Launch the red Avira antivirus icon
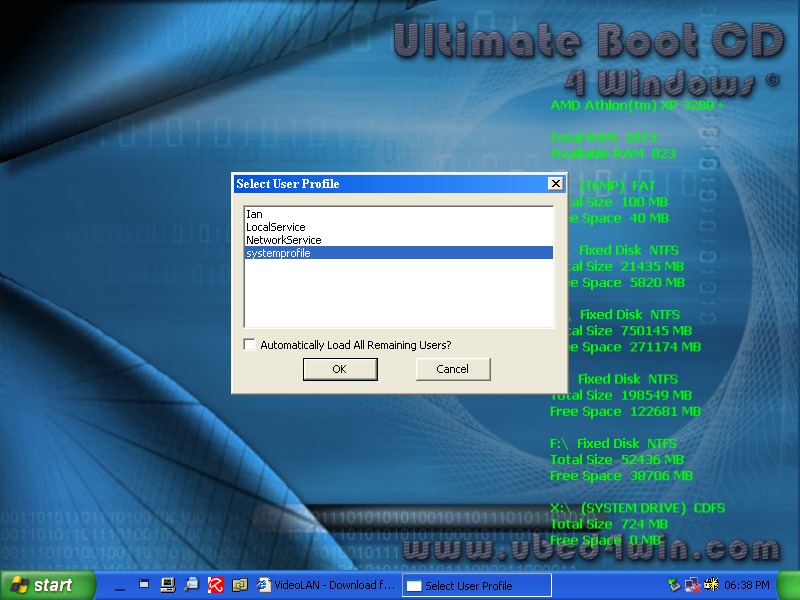The width and height of the screenshot is (800, 600). click(x=215, y=585)
